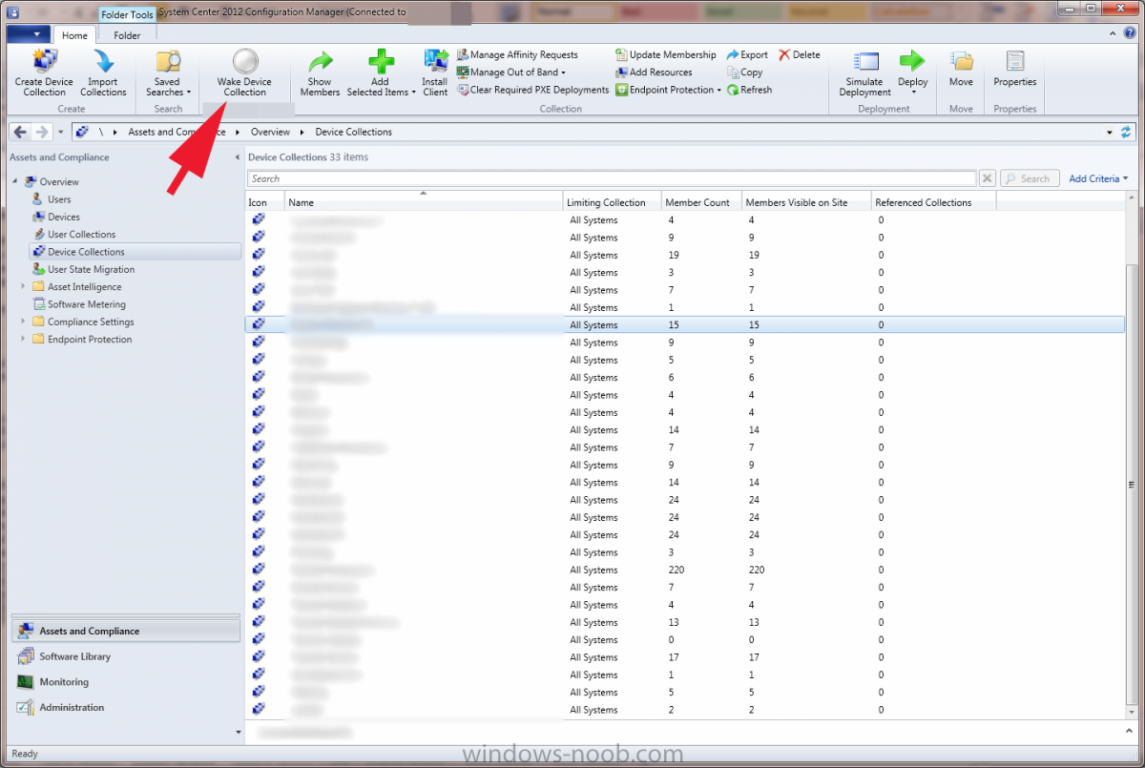The height and width of the screenshot is (768, 1145).
Task: Select User Collections in the tree
Action: pos(81,234)
